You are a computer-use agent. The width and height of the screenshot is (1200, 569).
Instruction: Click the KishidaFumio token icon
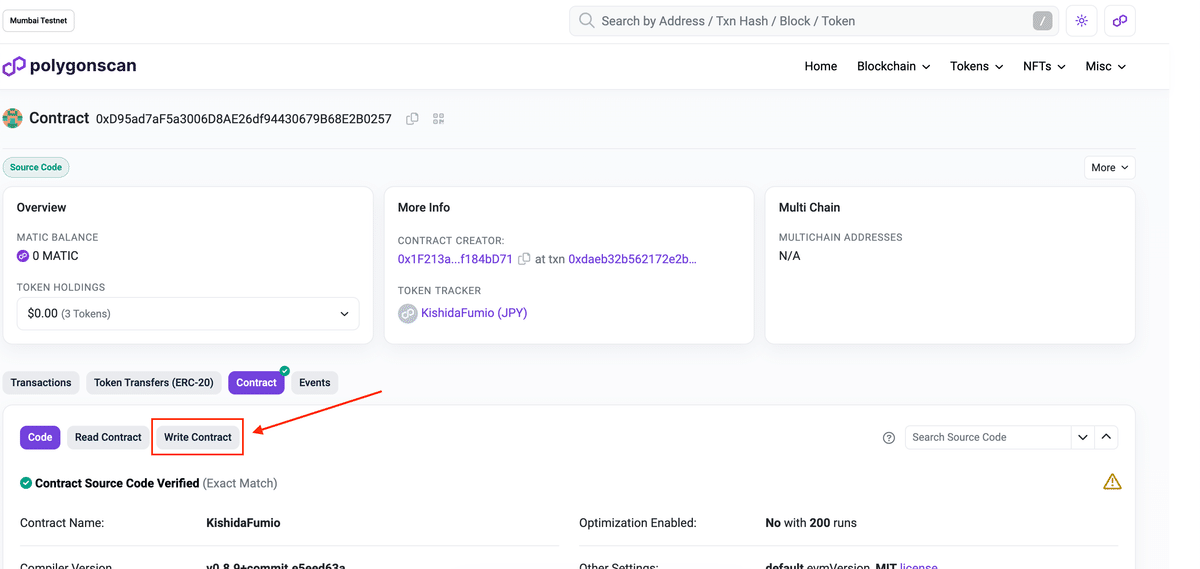coord(407,313)
